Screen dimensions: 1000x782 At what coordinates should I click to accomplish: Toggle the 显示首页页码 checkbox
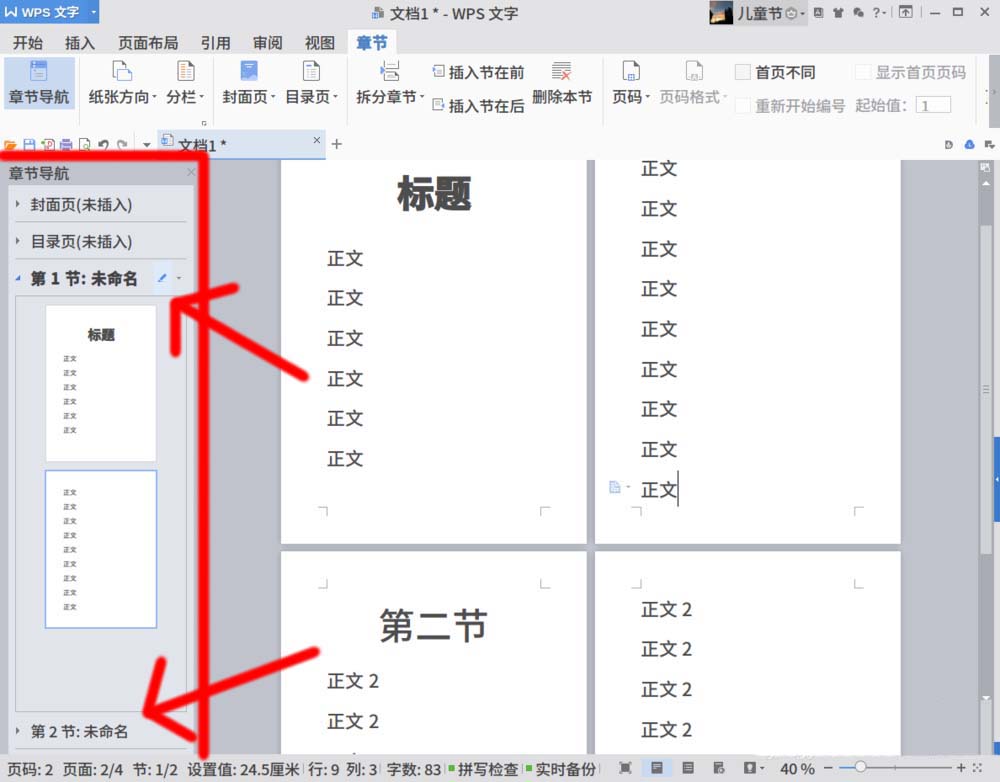point(862,72)
